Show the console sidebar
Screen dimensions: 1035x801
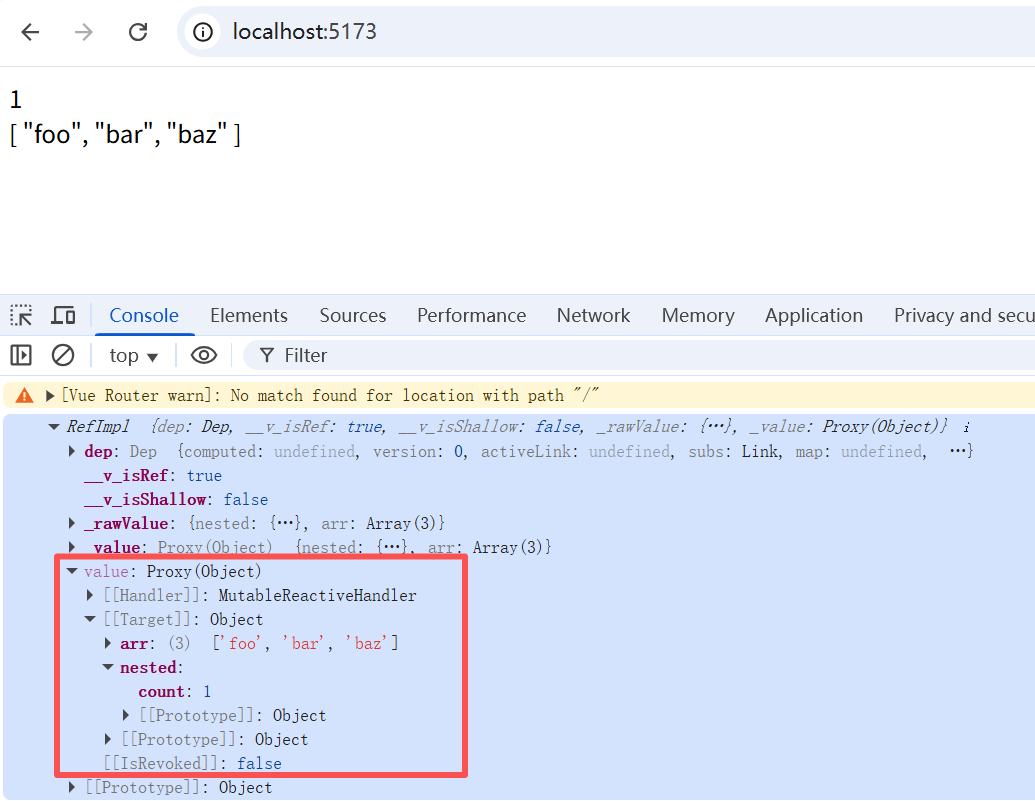21,356
